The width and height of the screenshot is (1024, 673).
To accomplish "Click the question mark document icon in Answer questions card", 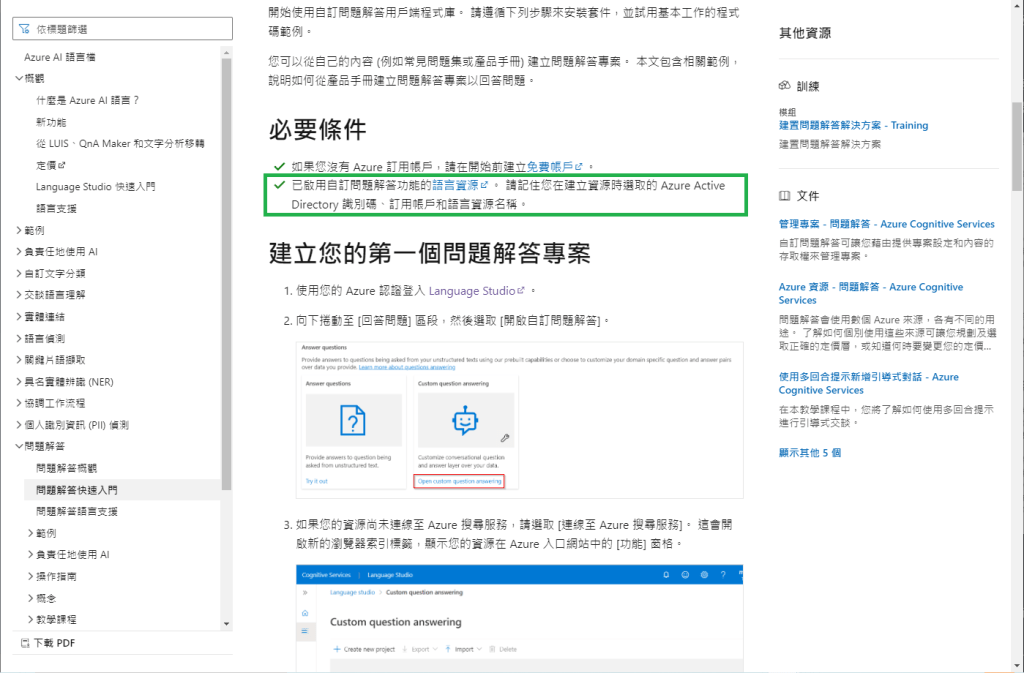I will tap(350, 421).
